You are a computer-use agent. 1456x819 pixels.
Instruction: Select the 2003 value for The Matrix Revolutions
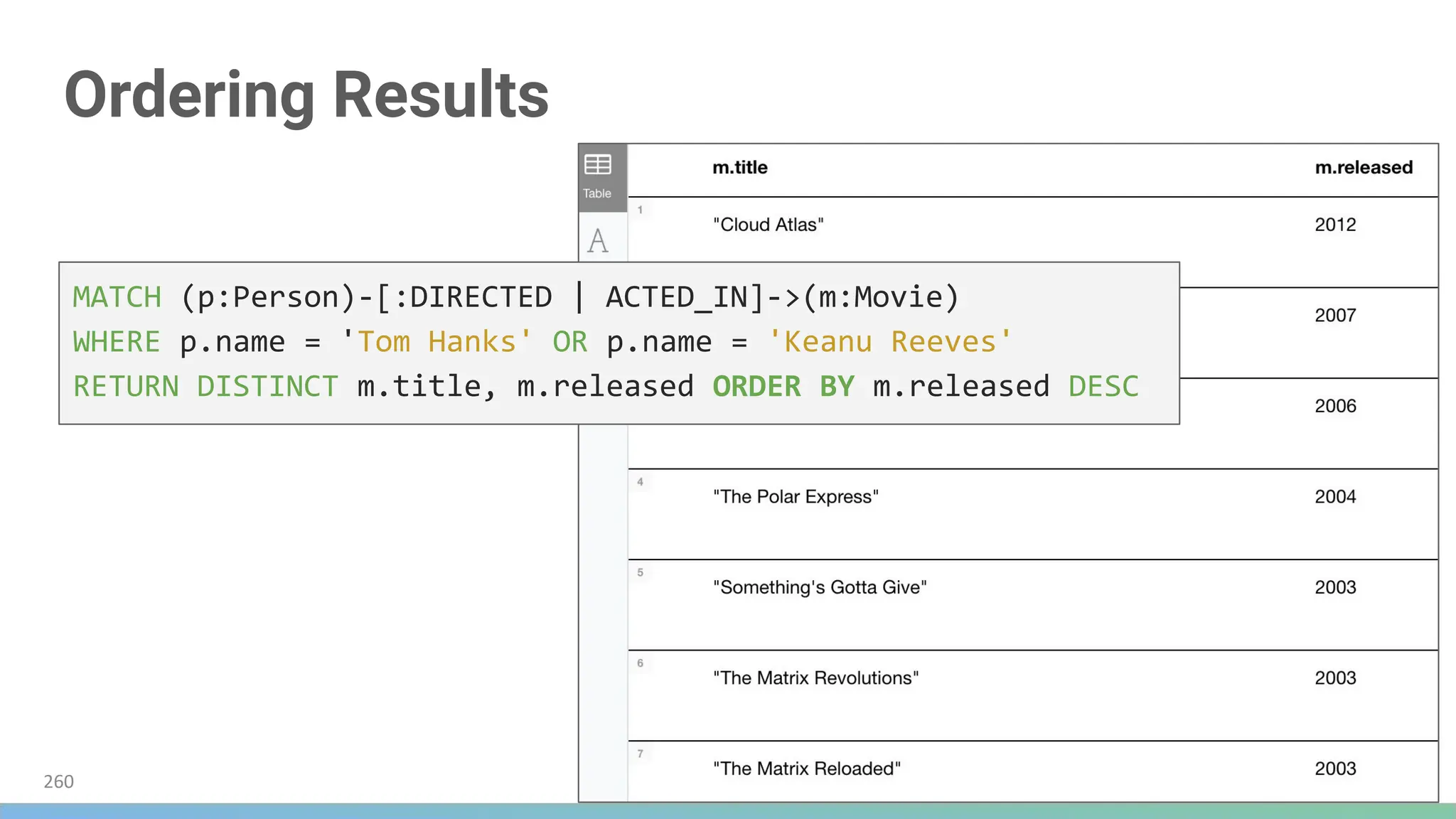tap(1335, 678)
